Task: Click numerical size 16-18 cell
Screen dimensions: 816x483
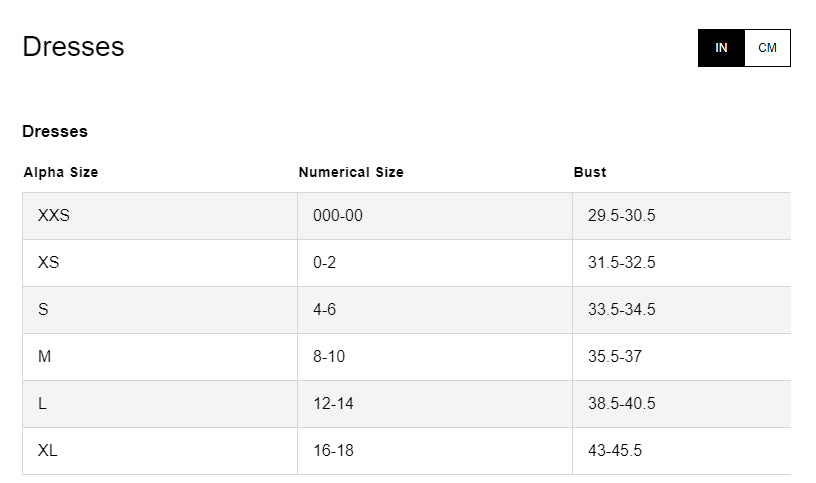Action: 333,451
